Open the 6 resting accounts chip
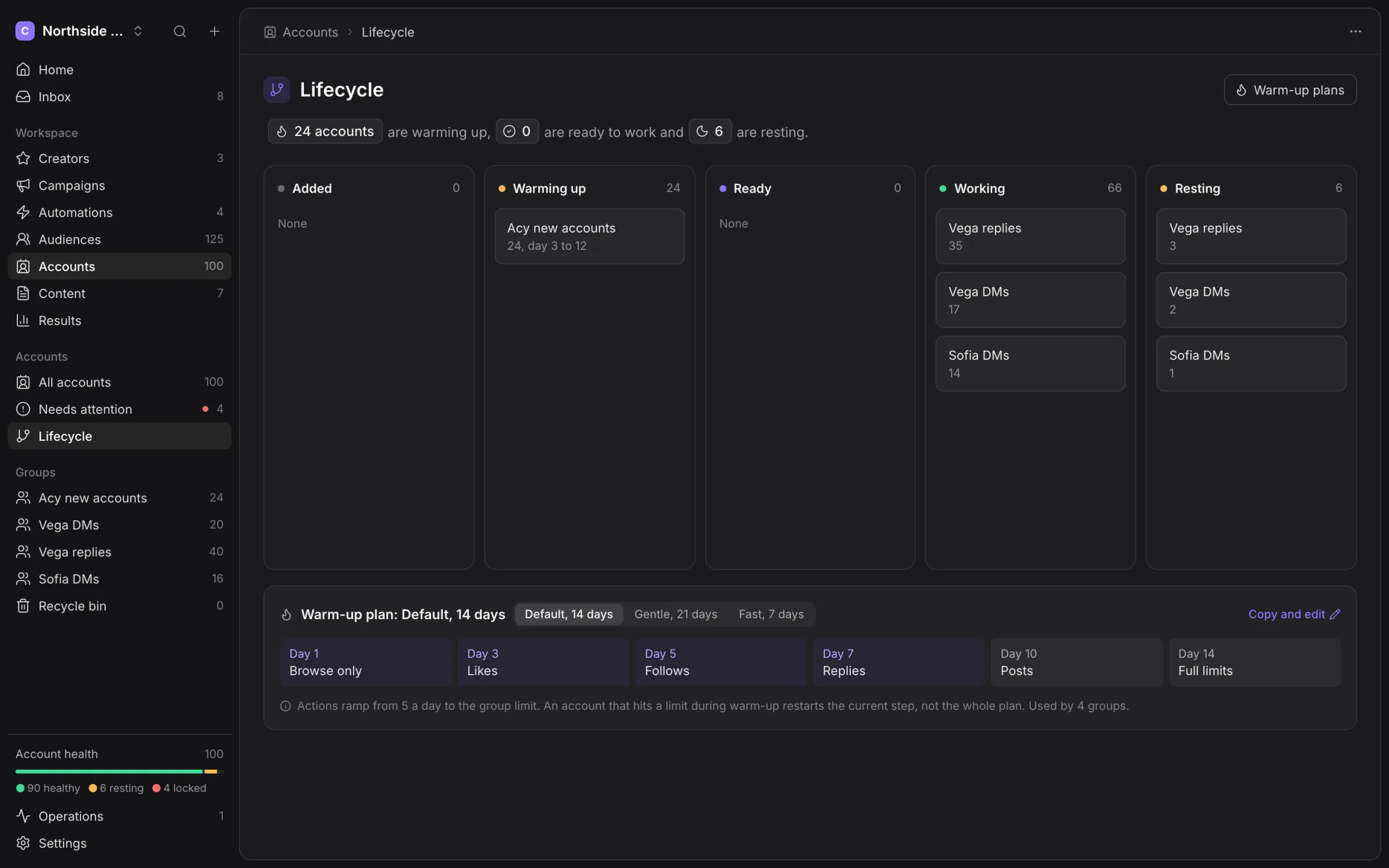Screen dimensions: 1389x868 (x=710, y=131)
